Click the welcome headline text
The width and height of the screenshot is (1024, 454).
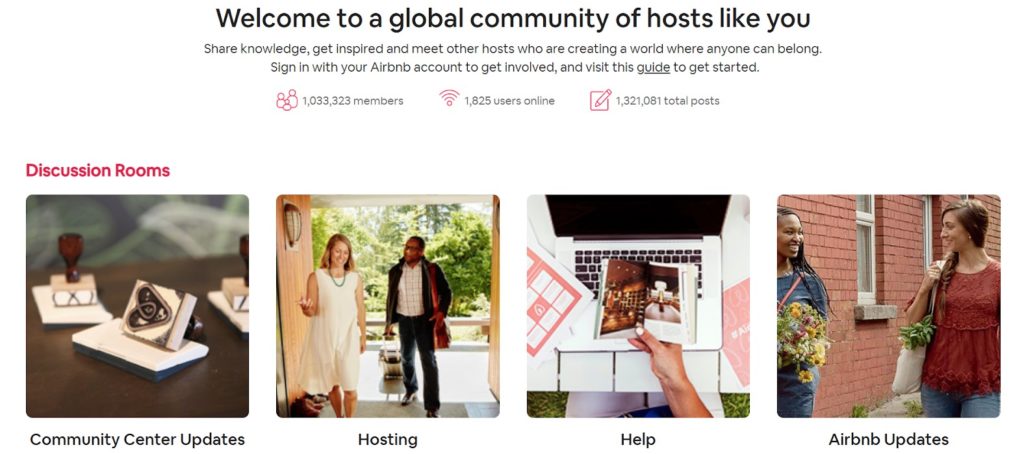click(x=513, y=19)
